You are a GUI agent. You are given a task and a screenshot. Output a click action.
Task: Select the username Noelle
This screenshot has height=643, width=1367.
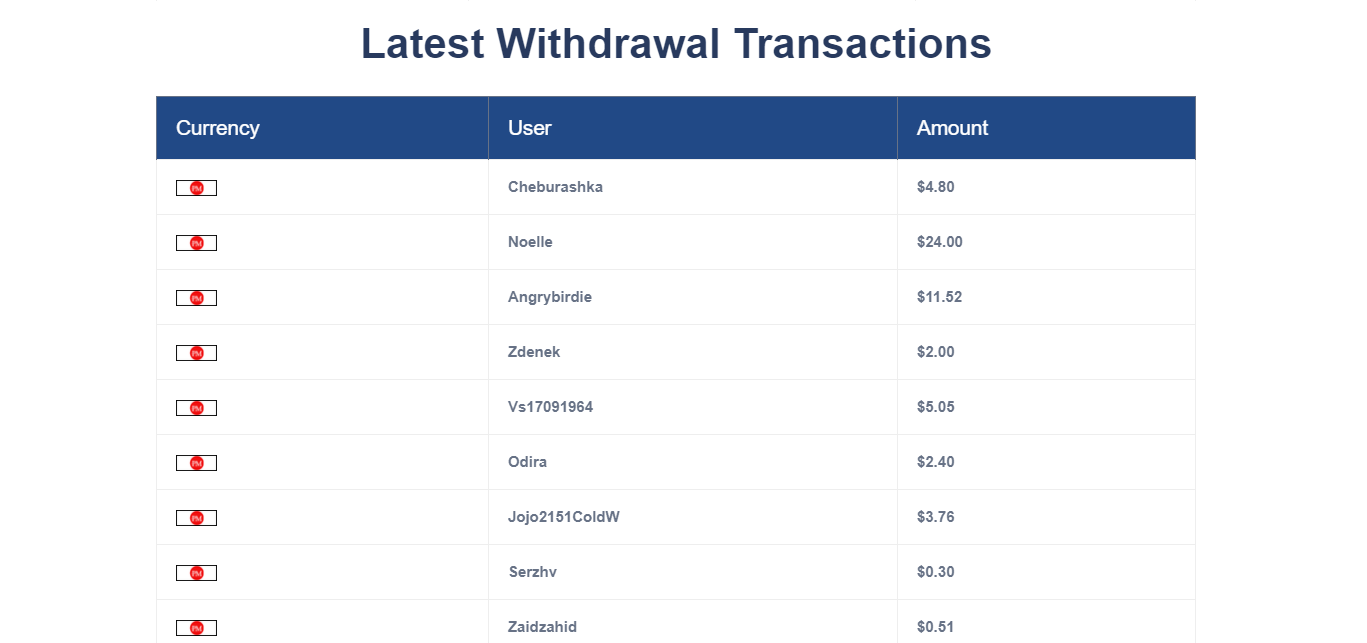click(x=530, y=242)
